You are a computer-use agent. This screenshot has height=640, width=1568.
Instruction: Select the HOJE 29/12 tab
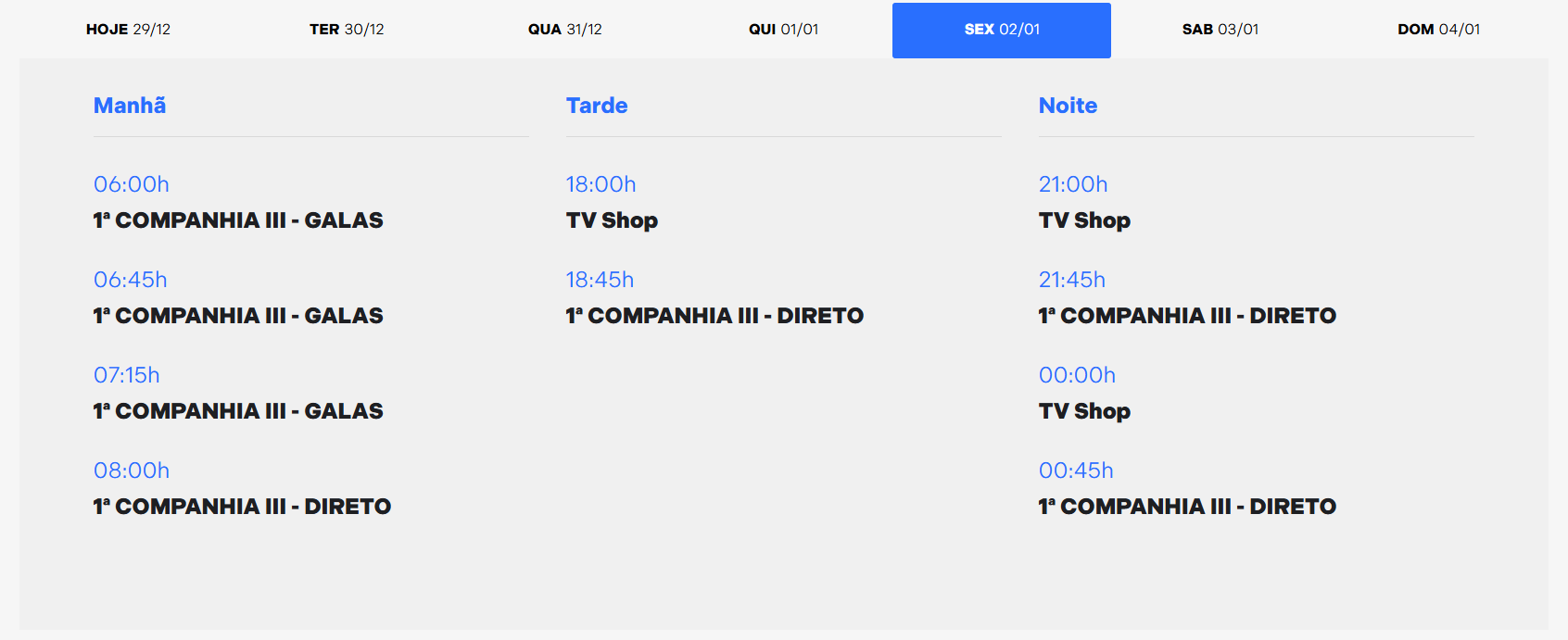pyautogui.click(x=128, y=30)
